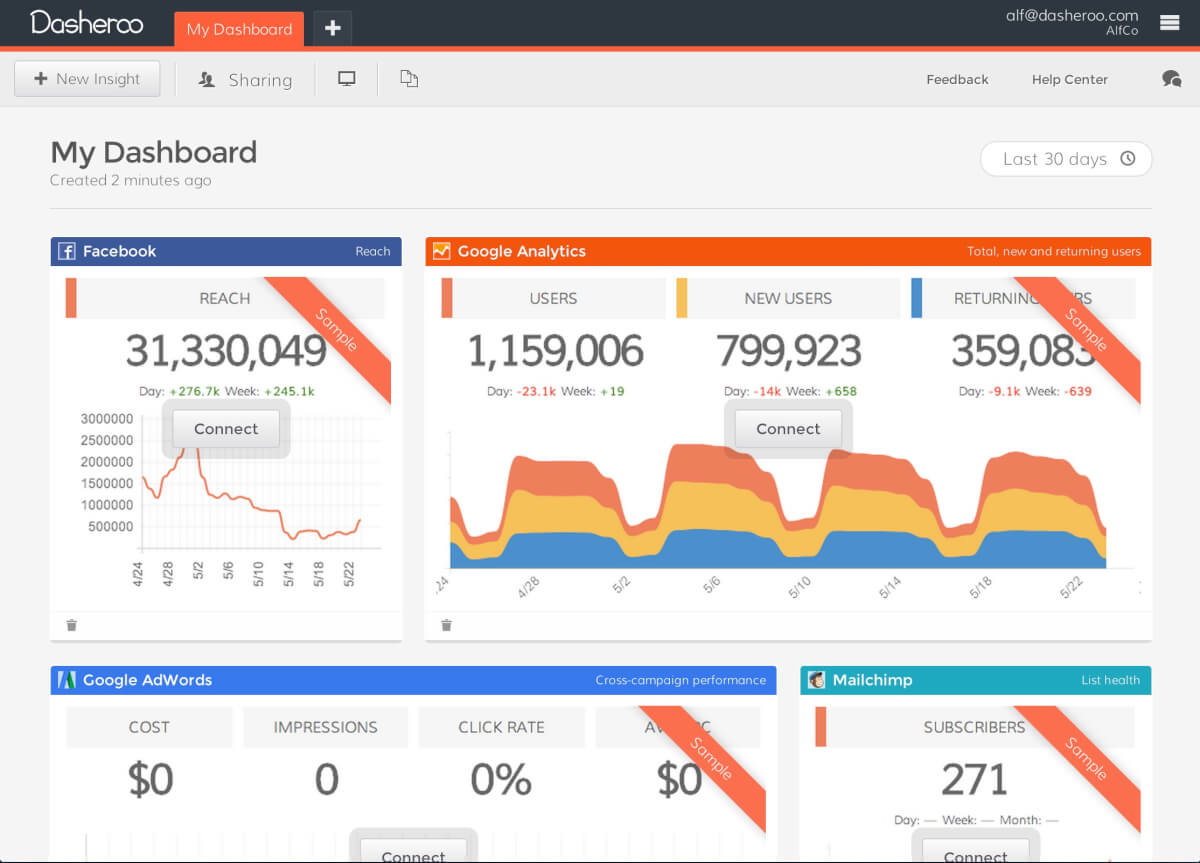The height and width of the screenshot is (863, 1200).
Task: Click the Facebook logo icon in widget header
Action: click(67, 252)
